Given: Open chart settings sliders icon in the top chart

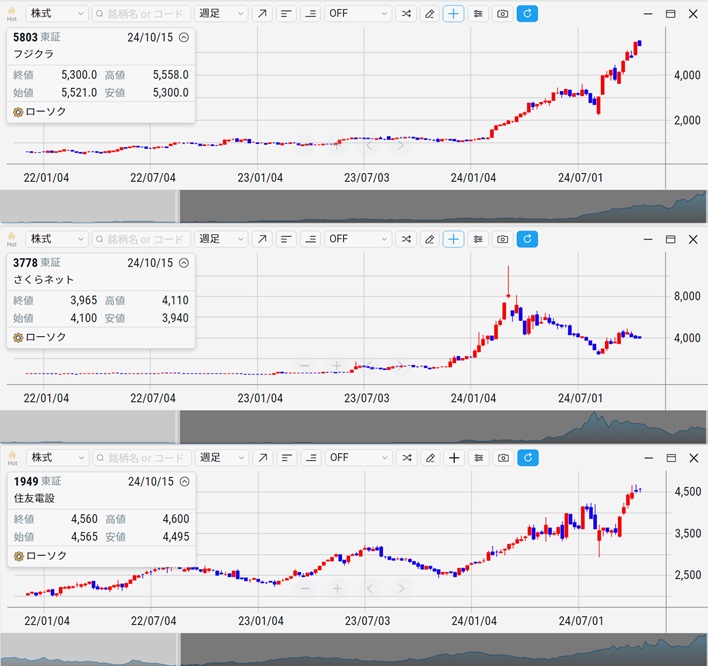Looking at the screenshot, I should pos(479,14).
